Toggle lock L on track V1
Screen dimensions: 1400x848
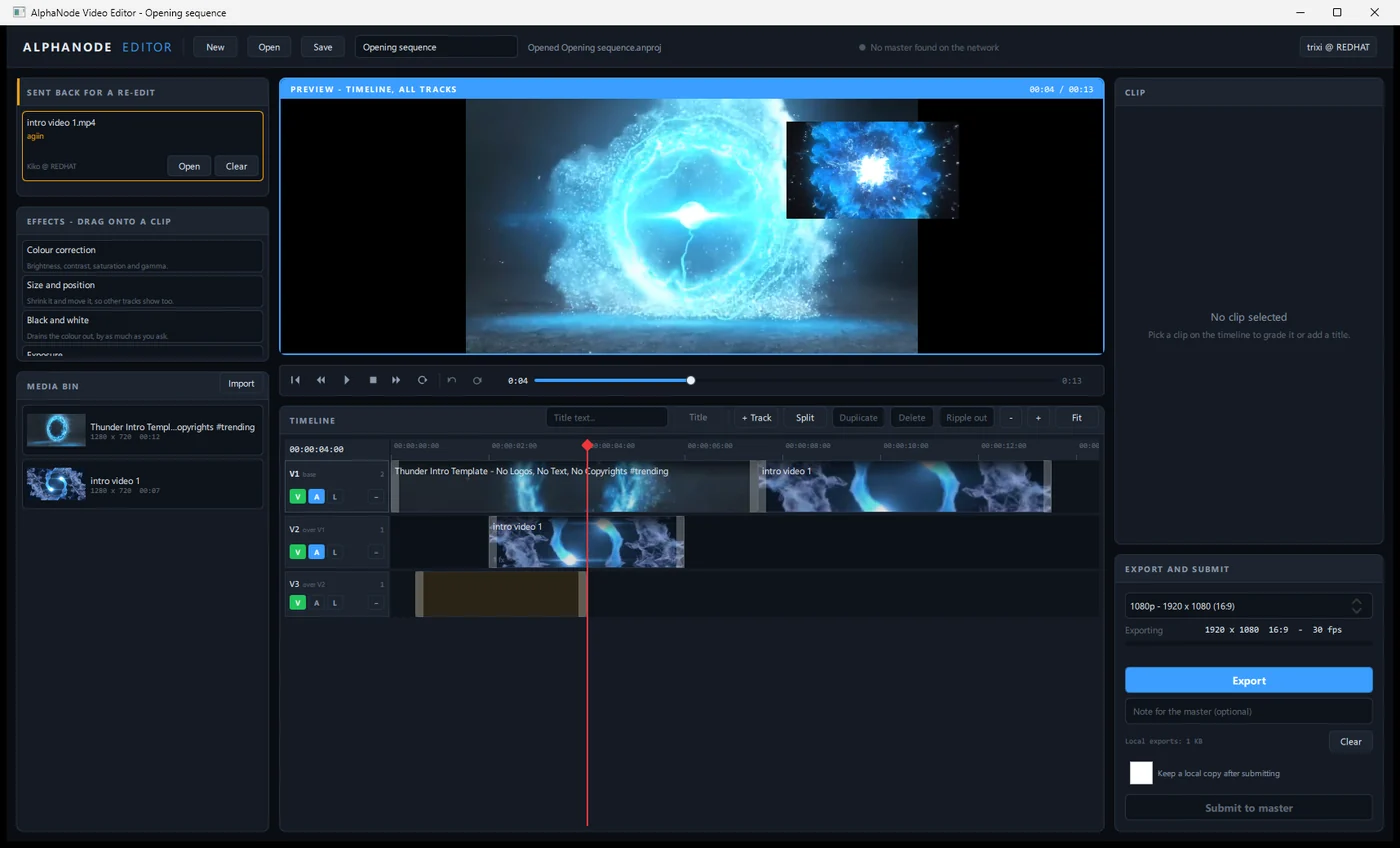point(334,496)
